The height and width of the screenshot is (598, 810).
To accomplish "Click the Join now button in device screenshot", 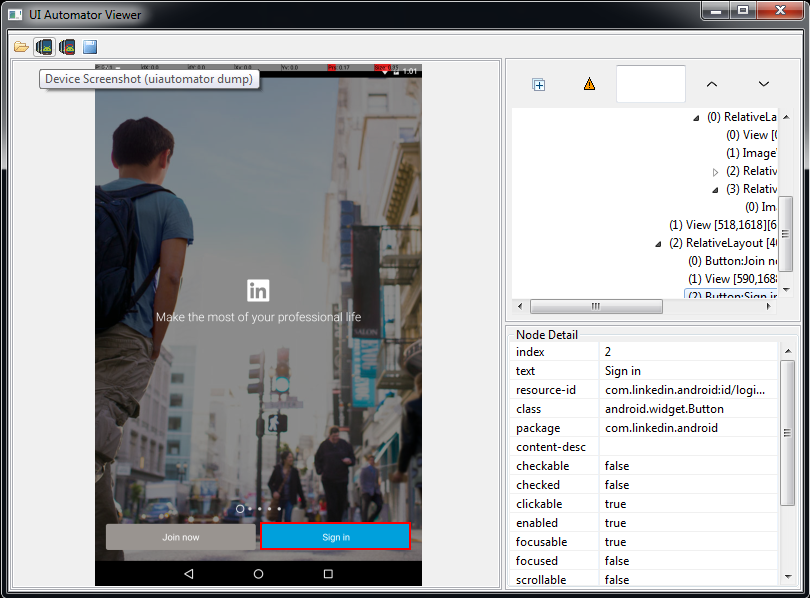I will pos(181,537).
